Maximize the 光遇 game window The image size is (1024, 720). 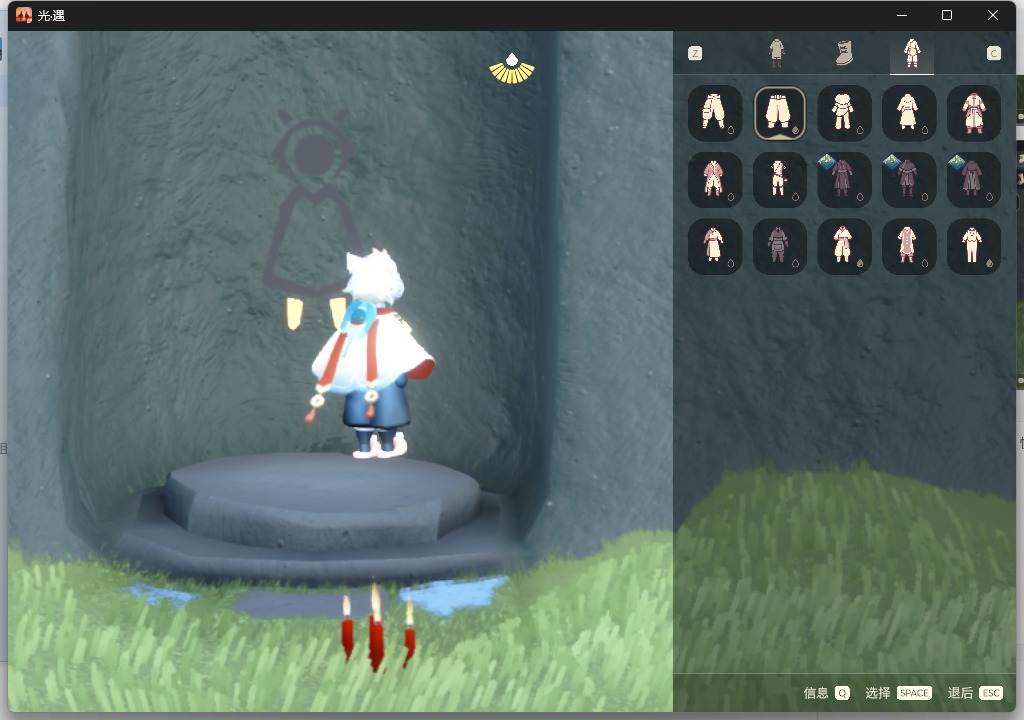click(x=947, y=15)
